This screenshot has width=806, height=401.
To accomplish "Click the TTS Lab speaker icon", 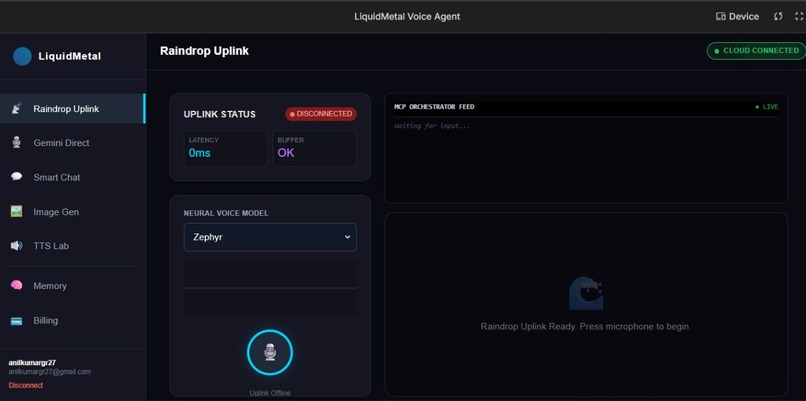I will pos(16,246).
